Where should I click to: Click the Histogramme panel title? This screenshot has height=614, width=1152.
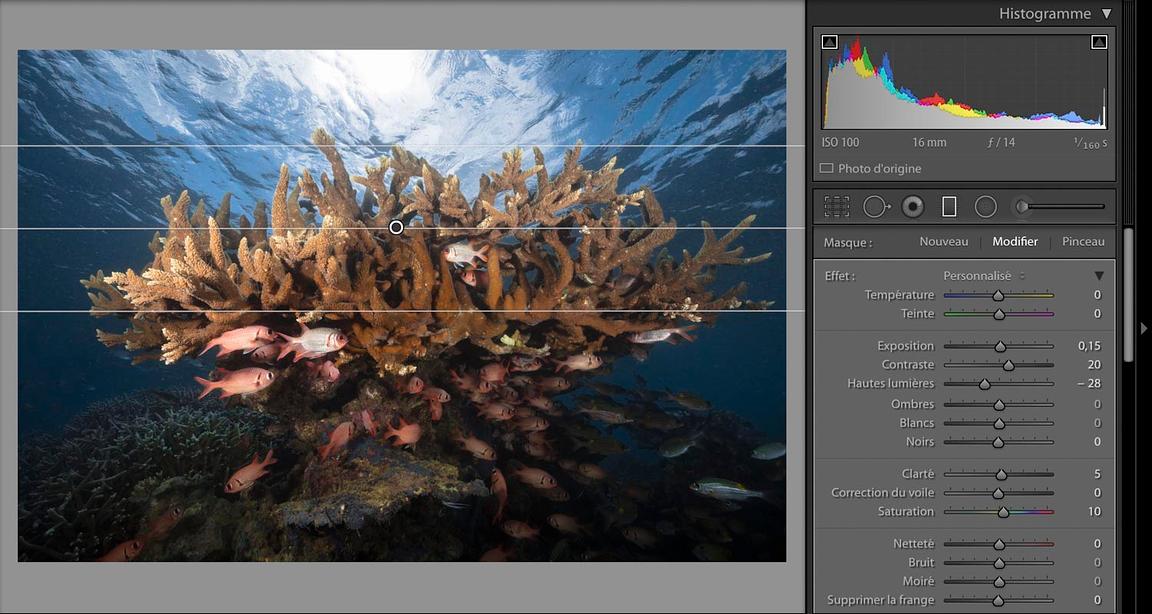(1045, 14)
